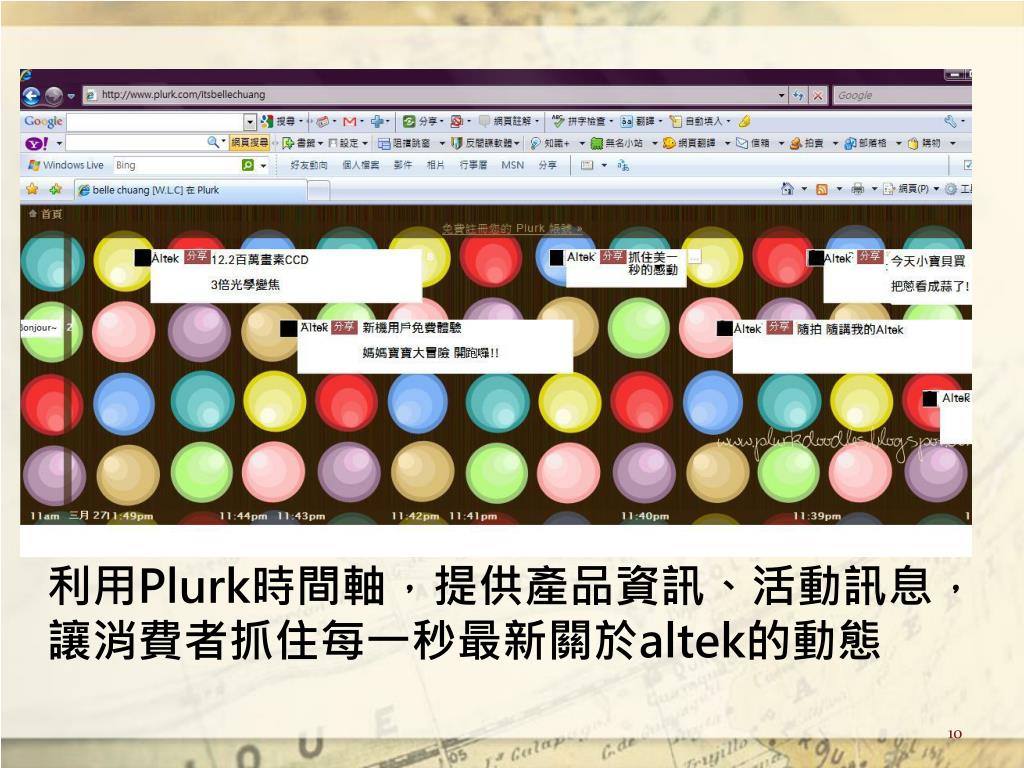The width and height of the screenshot is (1024, 768).
Task: Click the Google toolbar search field
Action: pos(155,121)
